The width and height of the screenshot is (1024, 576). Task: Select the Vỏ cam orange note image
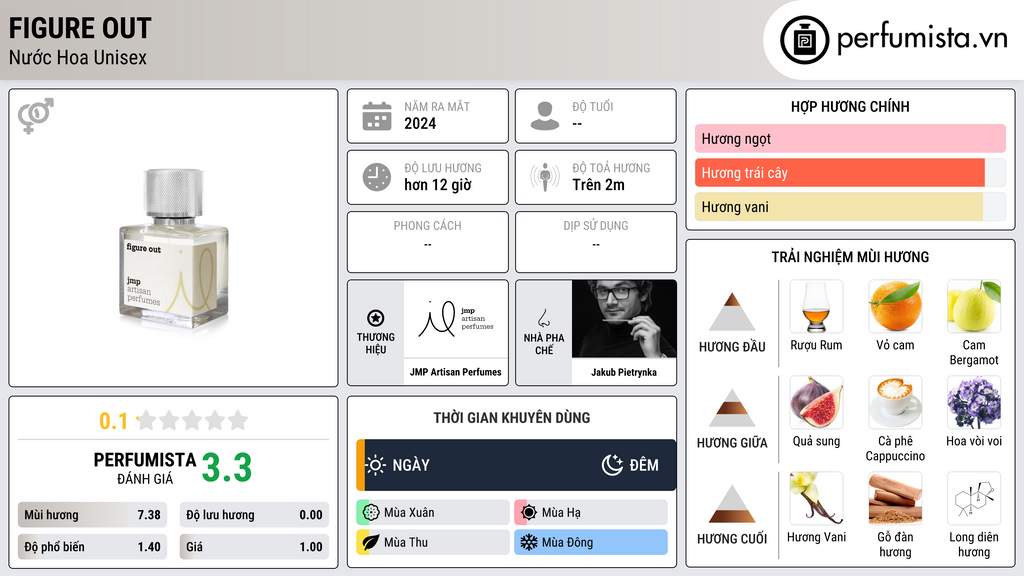tap(895, 307)
